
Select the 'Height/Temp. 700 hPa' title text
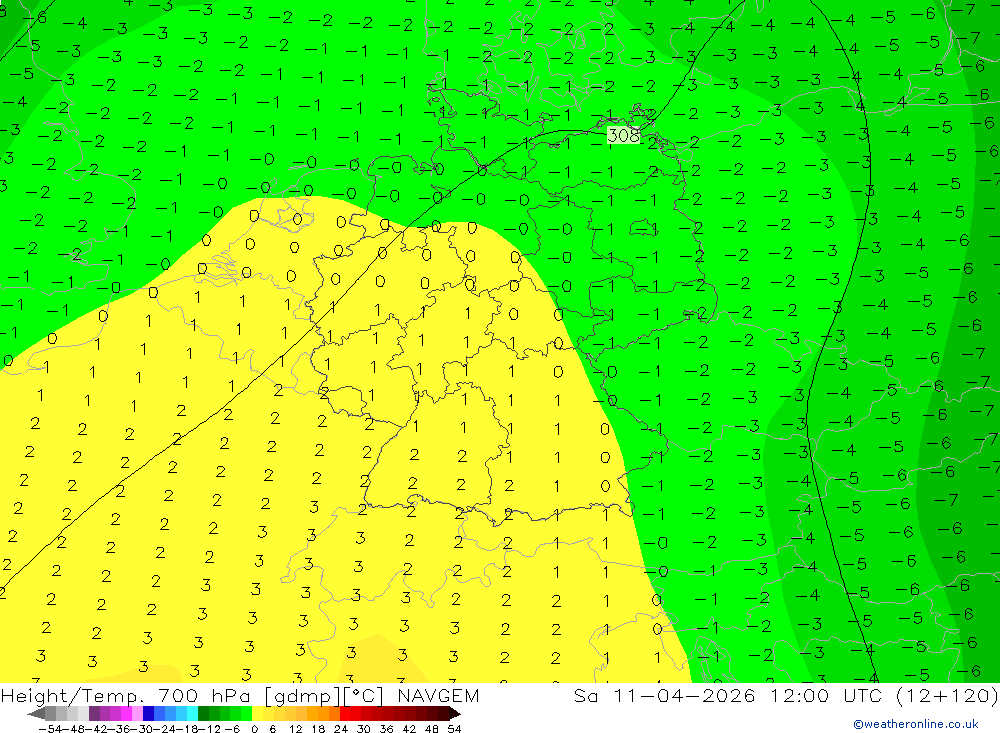(128, 695)
